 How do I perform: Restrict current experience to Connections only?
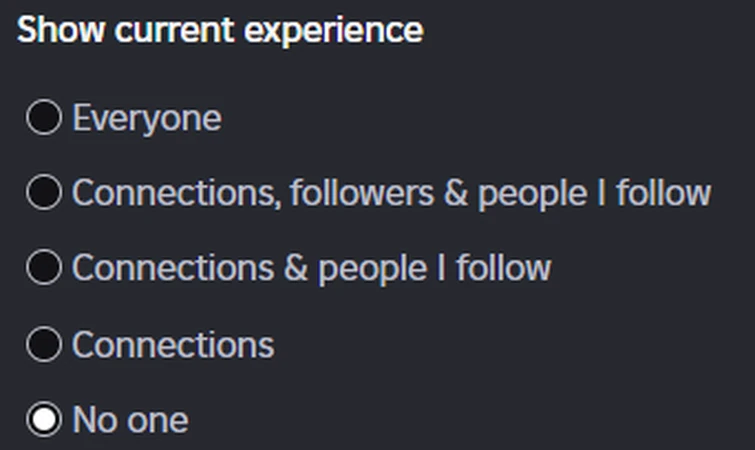pyautogui.click(x=44, y=344)
